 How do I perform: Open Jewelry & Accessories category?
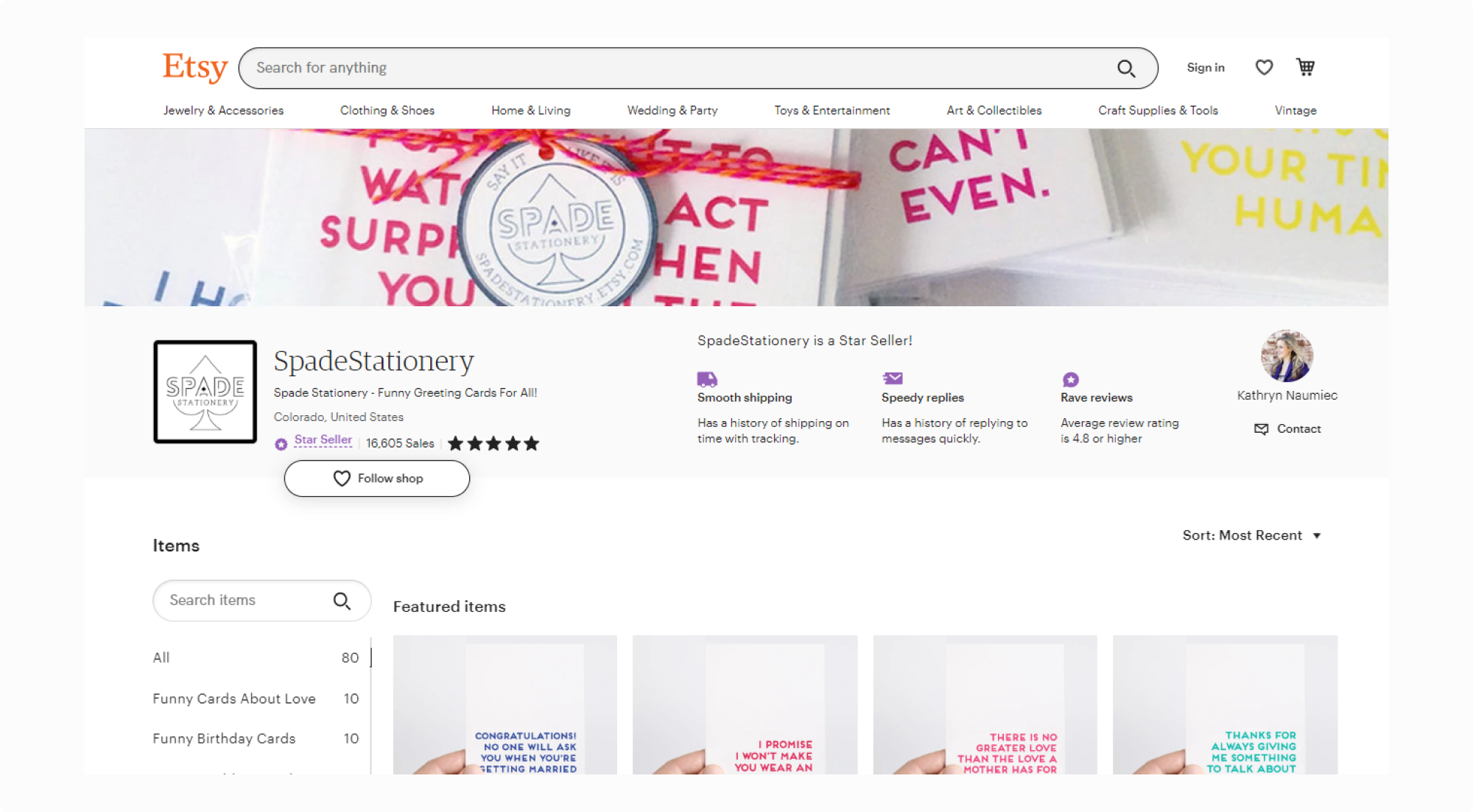pyautogui.click(x=223, y=110)
